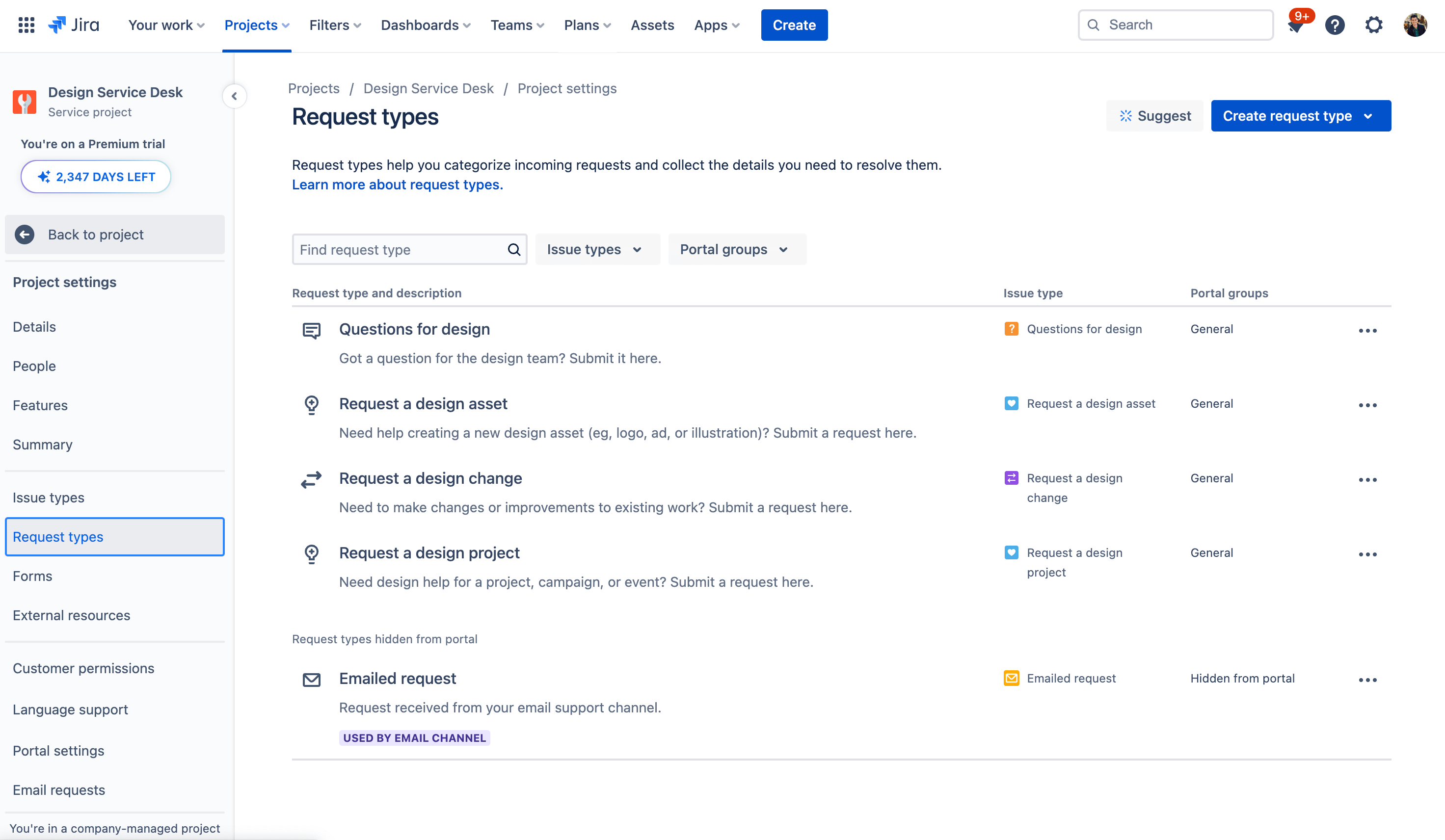This screenshot has height=840, width=1445.
Task: Select Issue types in project settings sidebar
Action: tap(48, 497)
